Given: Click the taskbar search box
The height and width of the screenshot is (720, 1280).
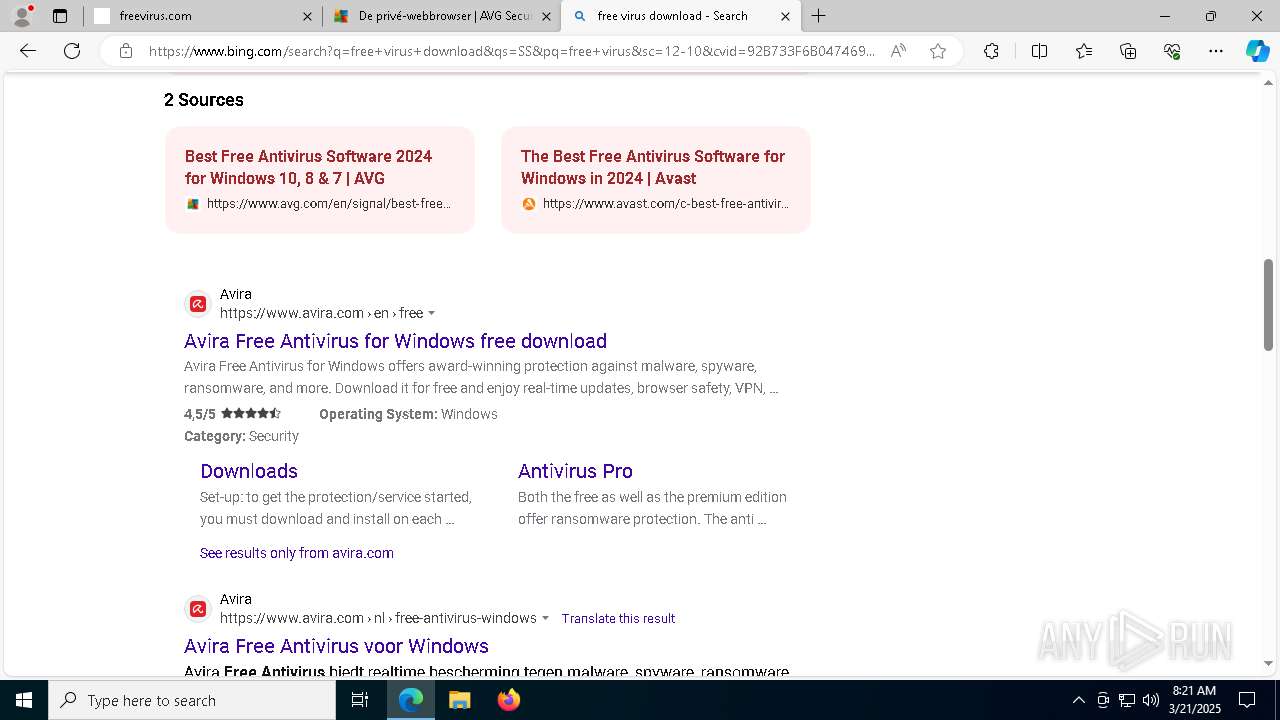Looking at the screenshot, I should click(192, 700).
